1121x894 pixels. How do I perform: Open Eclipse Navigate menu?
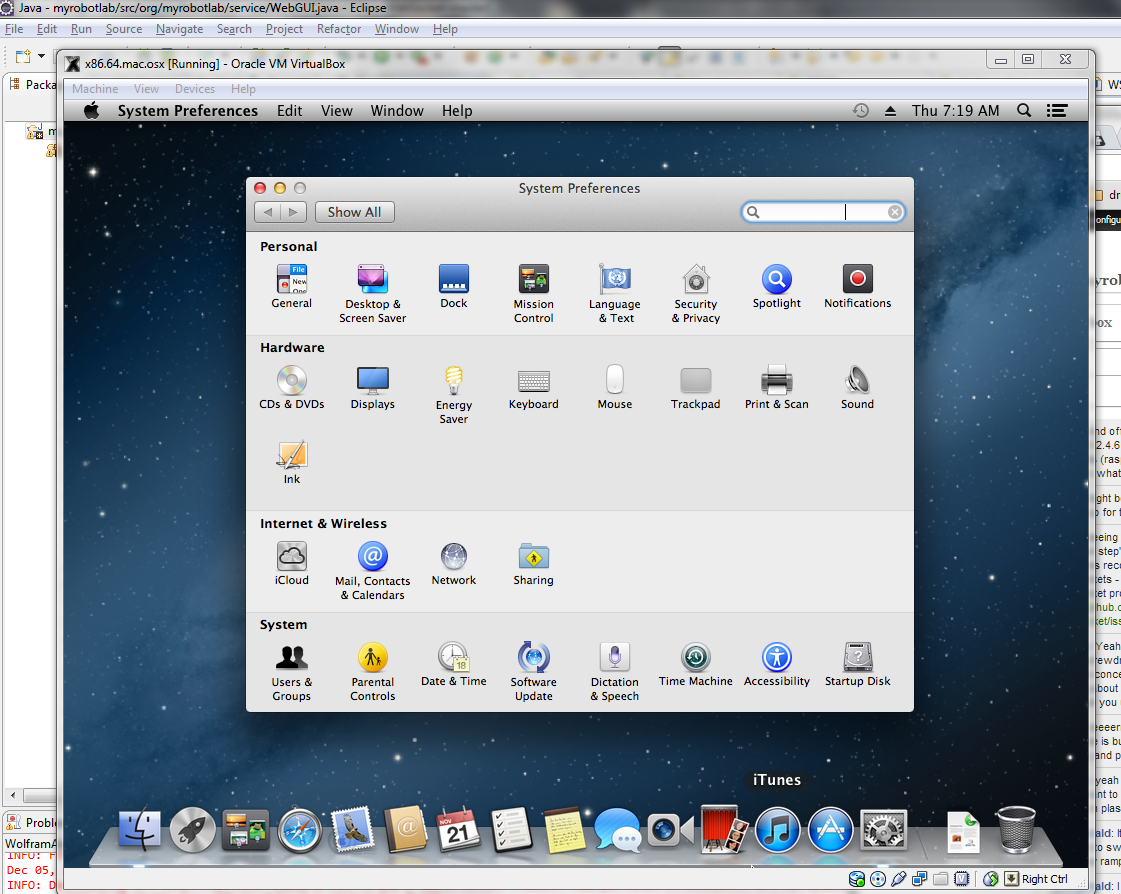[179, 29]
